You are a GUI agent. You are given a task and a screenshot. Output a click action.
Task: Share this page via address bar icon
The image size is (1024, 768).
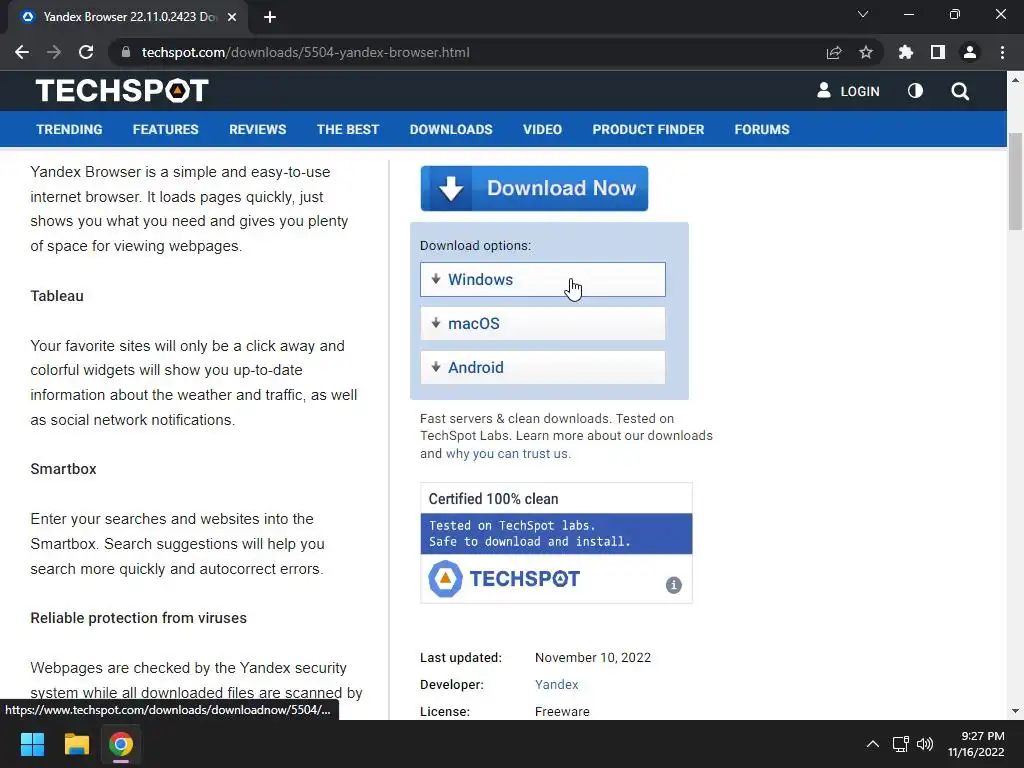tap(833, 52)
